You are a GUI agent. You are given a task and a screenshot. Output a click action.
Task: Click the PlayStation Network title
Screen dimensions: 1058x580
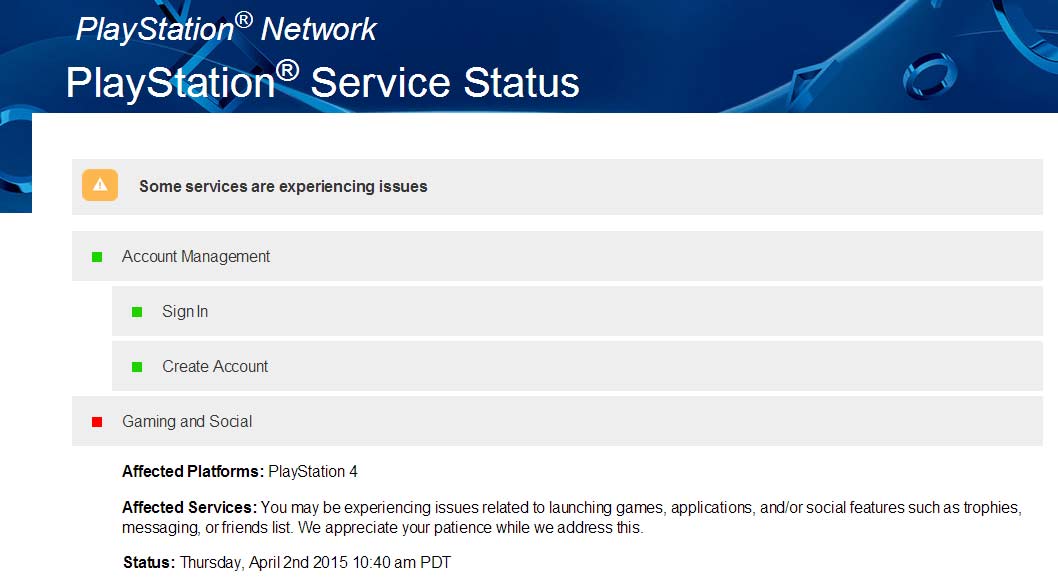click(226, 29)
